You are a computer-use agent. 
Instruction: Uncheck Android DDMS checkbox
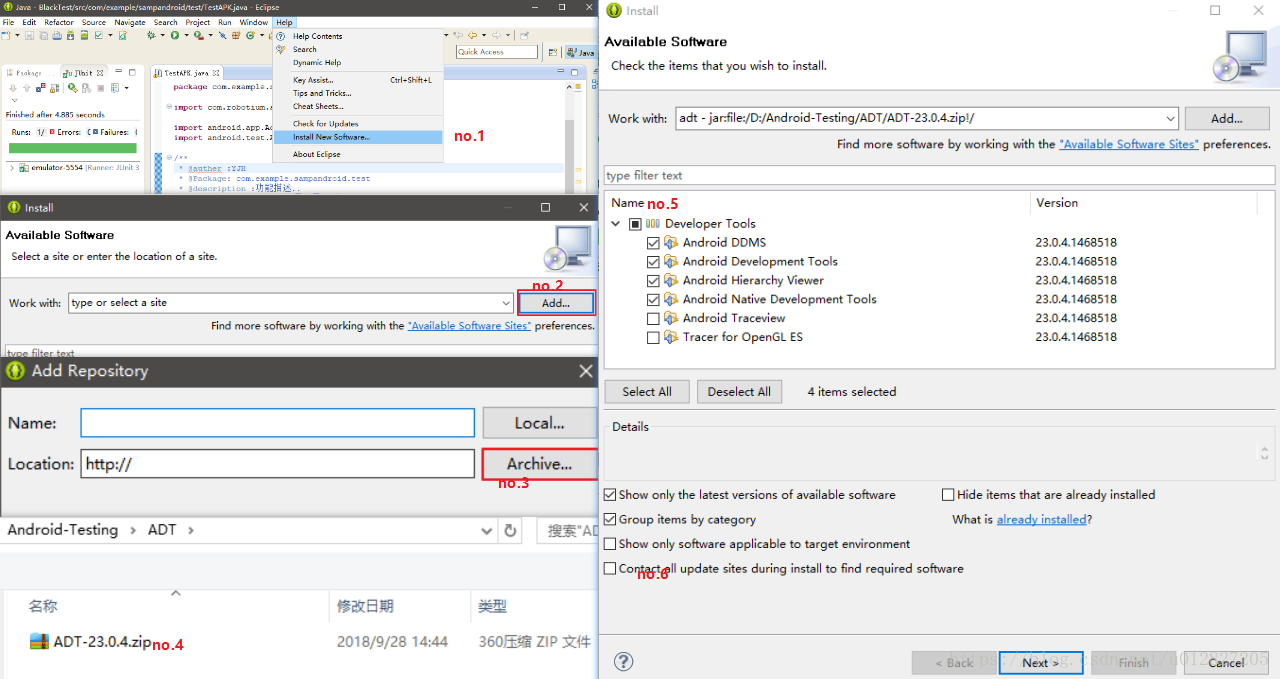click(x=653, y=243)
